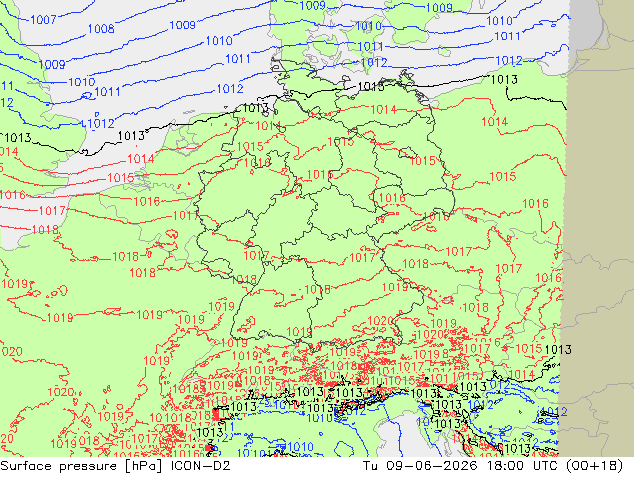This screenshot has width=634, height=490.
Task: Click the "Surface pressure [hPa]" caption text
Action: point(82,466)
